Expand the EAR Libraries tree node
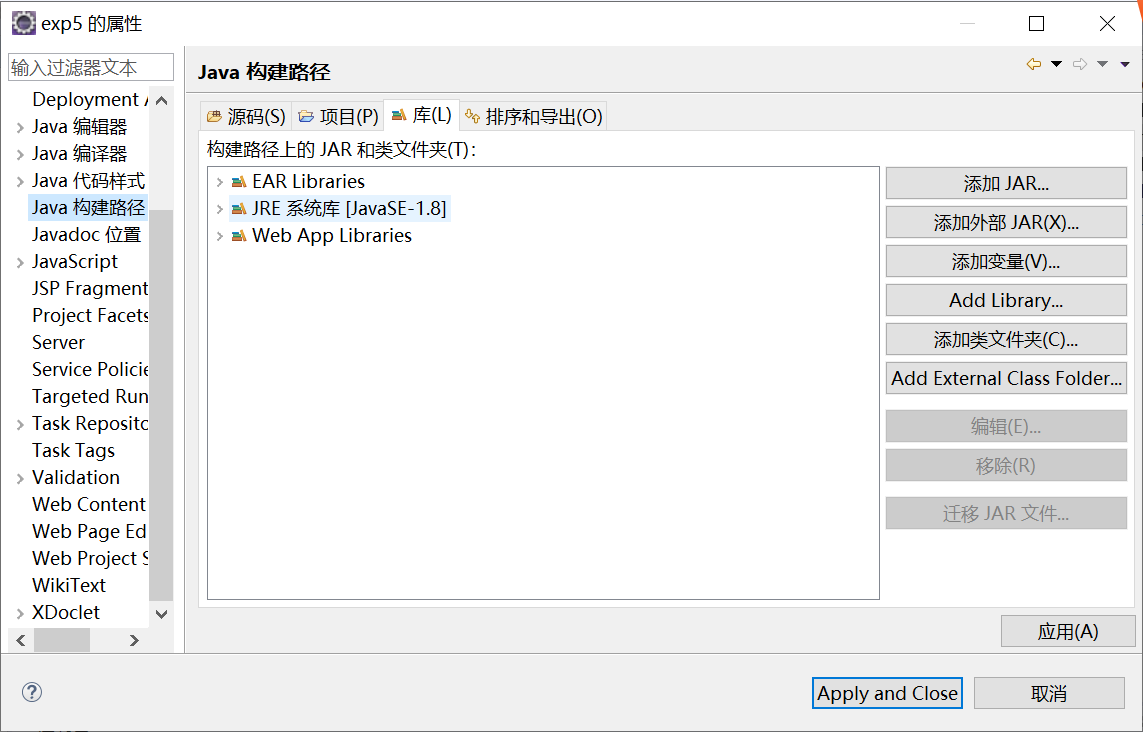Viewport: 1143px width, 732px height. (219, 182)
